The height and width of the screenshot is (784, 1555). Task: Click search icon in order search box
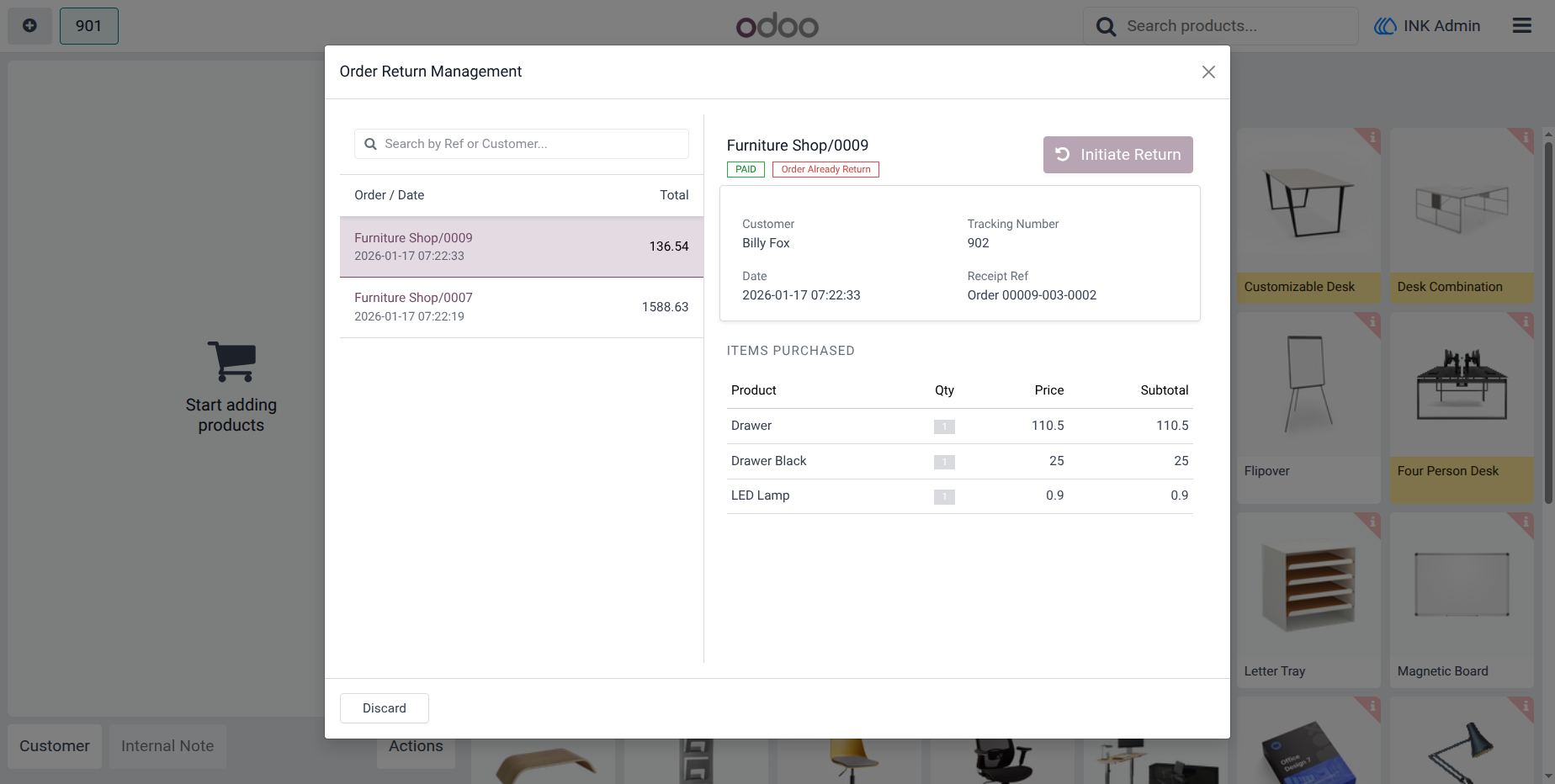pos(370,144)
